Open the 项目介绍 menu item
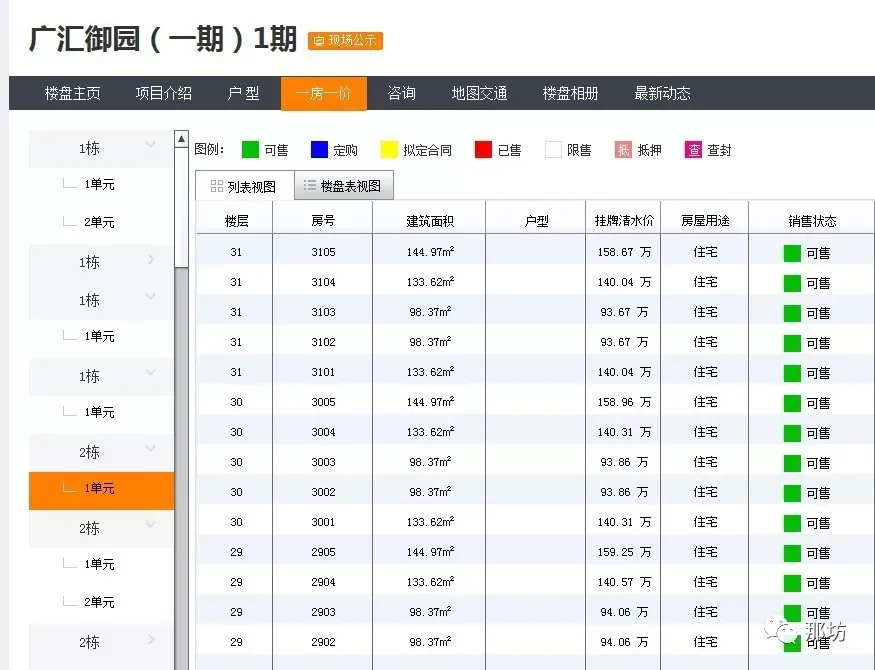Image resolution: width=875 pixels, height=670 pixels. click(x=164, y=93)
